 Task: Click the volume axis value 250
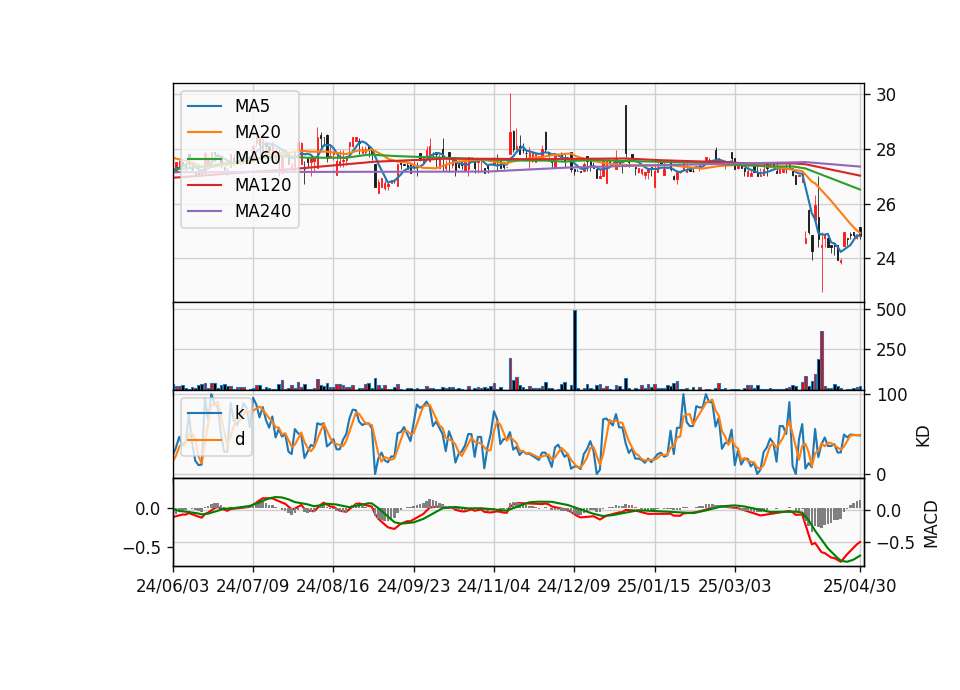[x=891, y=350]
